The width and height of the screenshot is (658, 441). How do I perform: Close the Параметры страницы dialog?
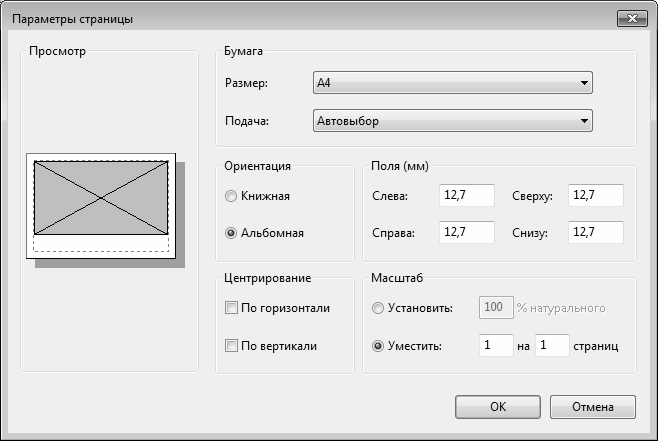632,18
